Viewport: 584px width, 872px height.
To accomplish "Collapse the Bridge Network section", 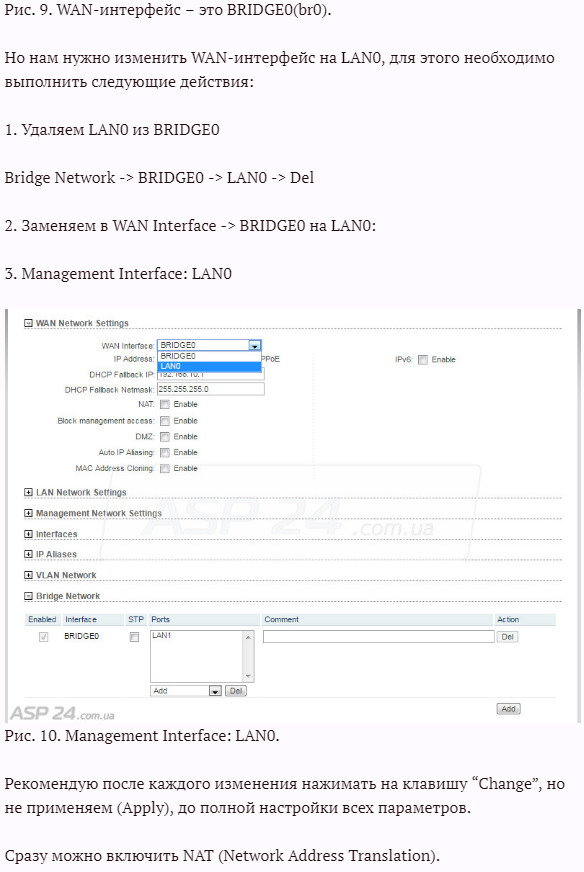I will click(x=28, y=596).
